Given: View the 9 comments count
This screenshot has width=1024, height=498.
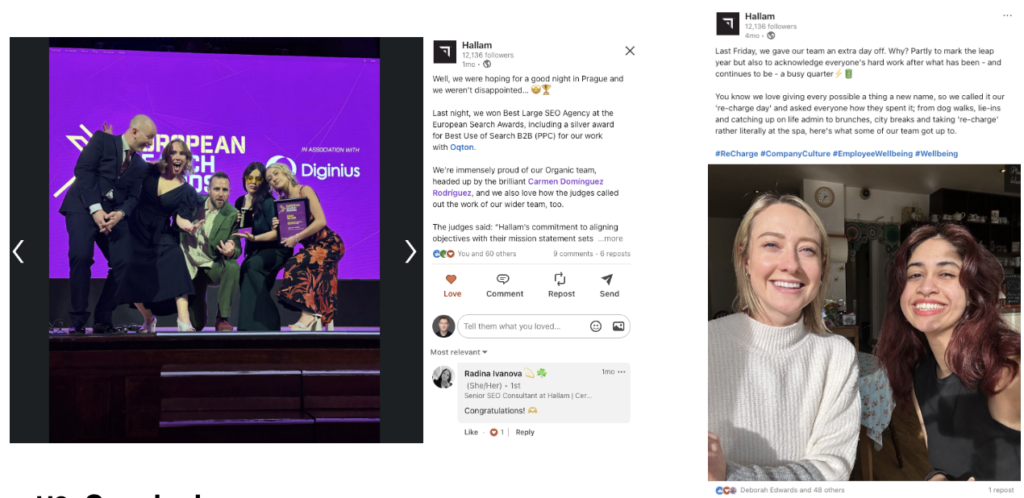Looking at the screenshot, I should point(573,254).
